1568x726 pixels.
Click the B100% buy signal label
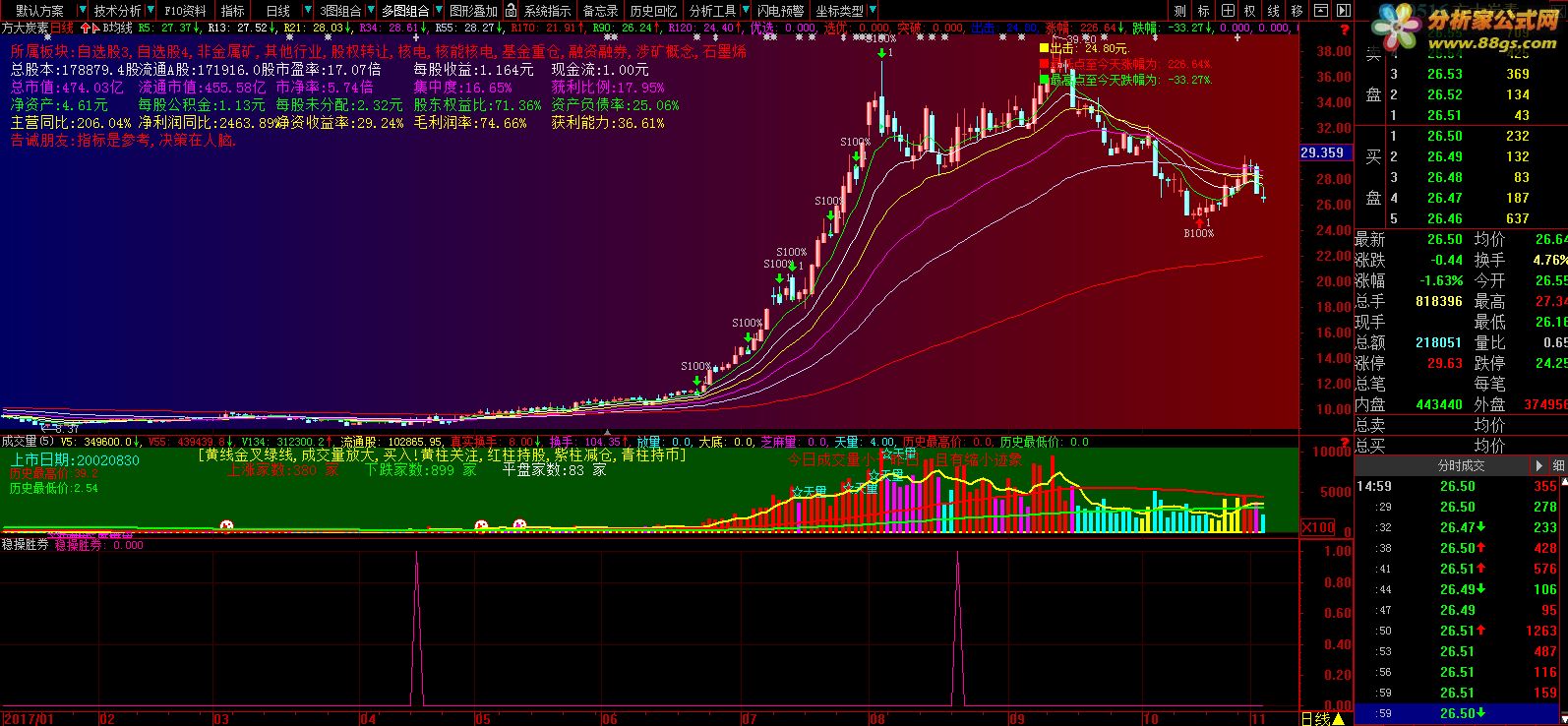pos(1199,233)
